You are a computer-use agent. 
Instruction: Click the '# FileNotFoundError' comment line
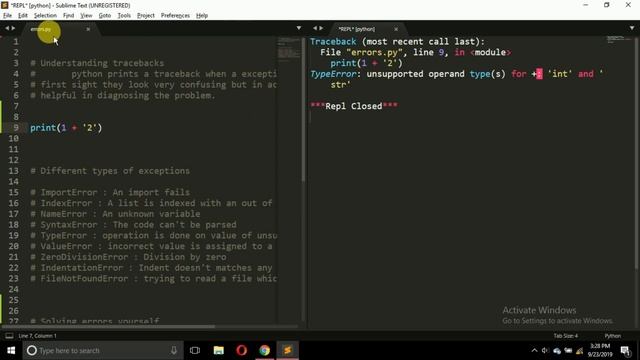153,279
